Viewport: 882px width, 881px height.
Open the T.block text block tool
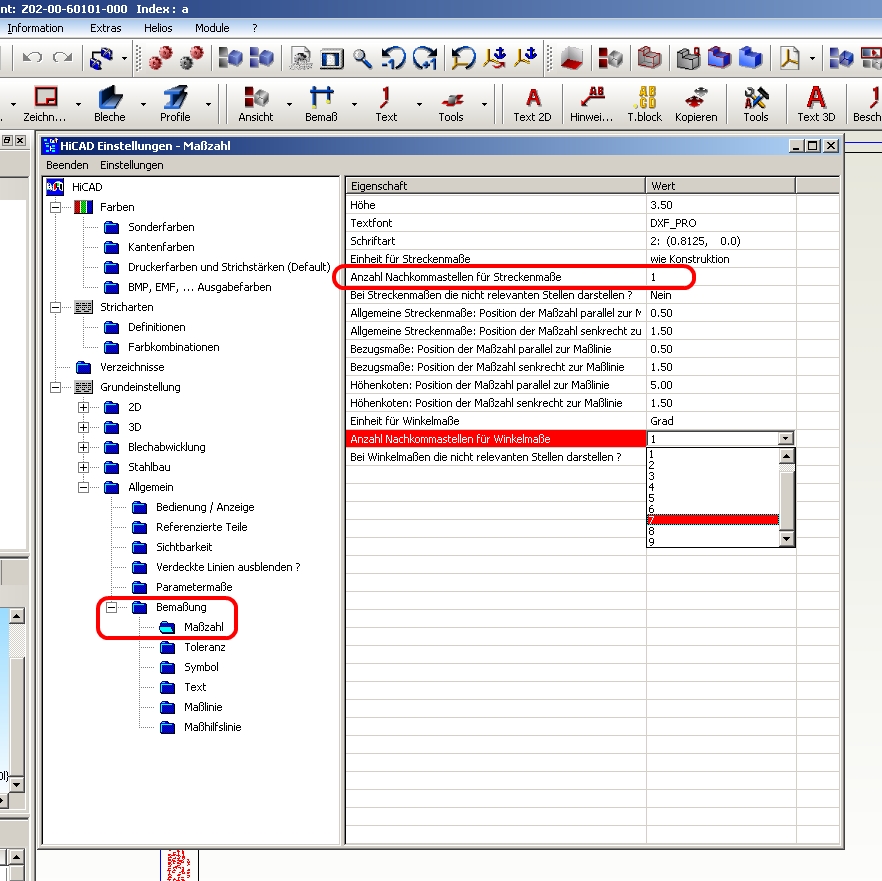[x=645, y=104]
